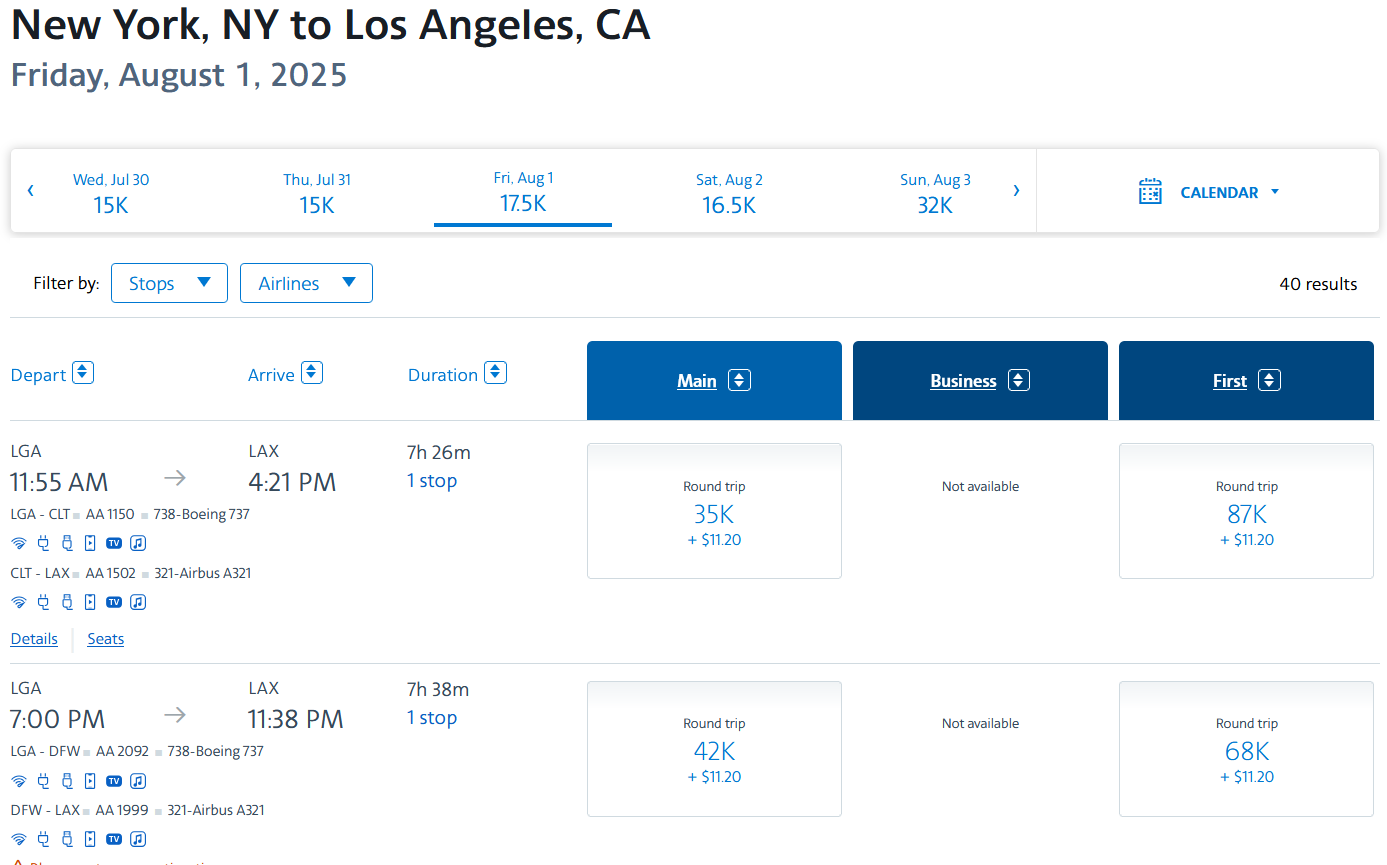This screenshot has width=1387, height=865.
Task: Open Details for the 11:55 AM flight
Action: 34,638
